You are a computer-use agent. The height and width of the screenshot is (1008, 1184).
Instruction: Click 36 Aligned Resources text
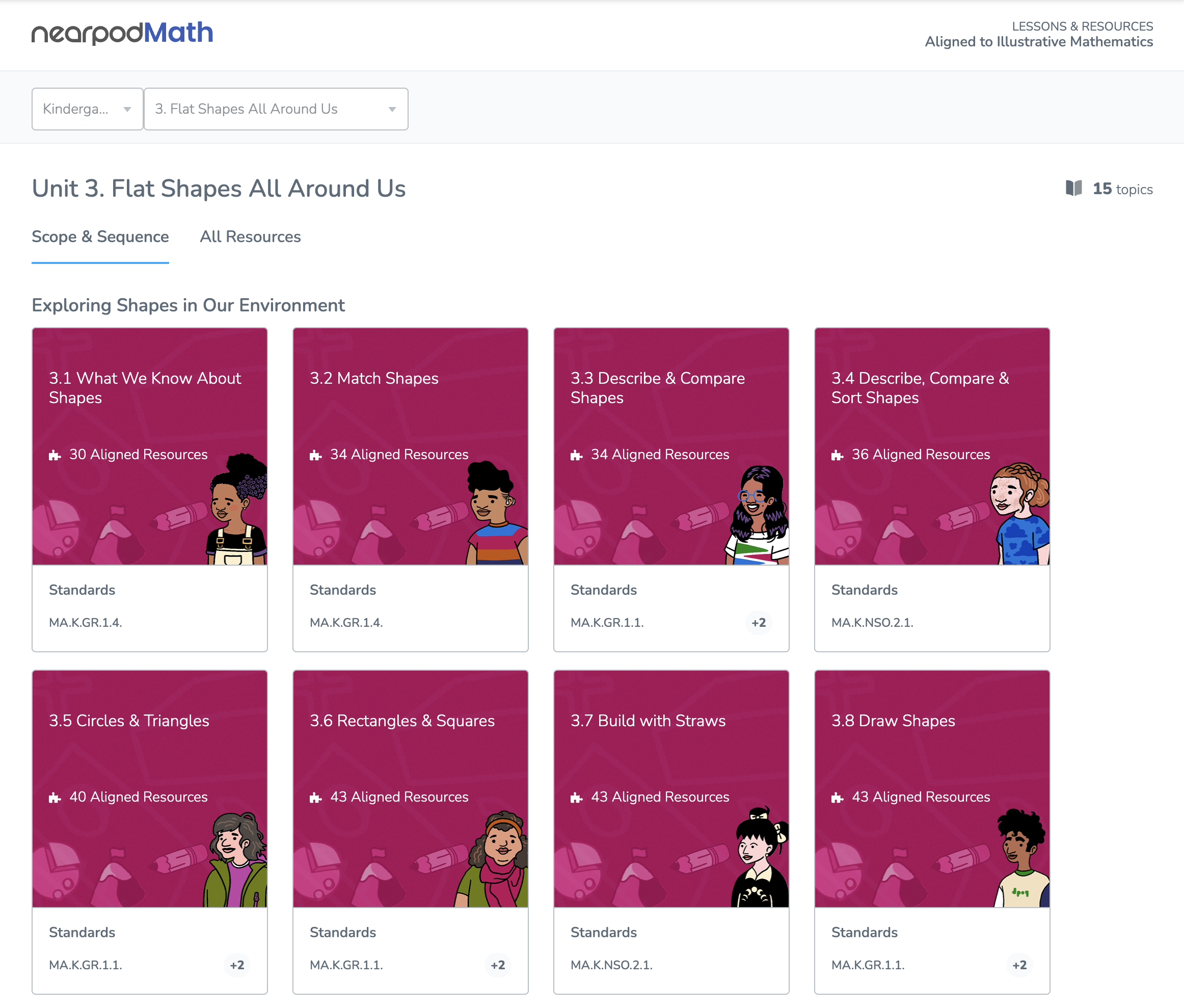click(x=921, y=455)
